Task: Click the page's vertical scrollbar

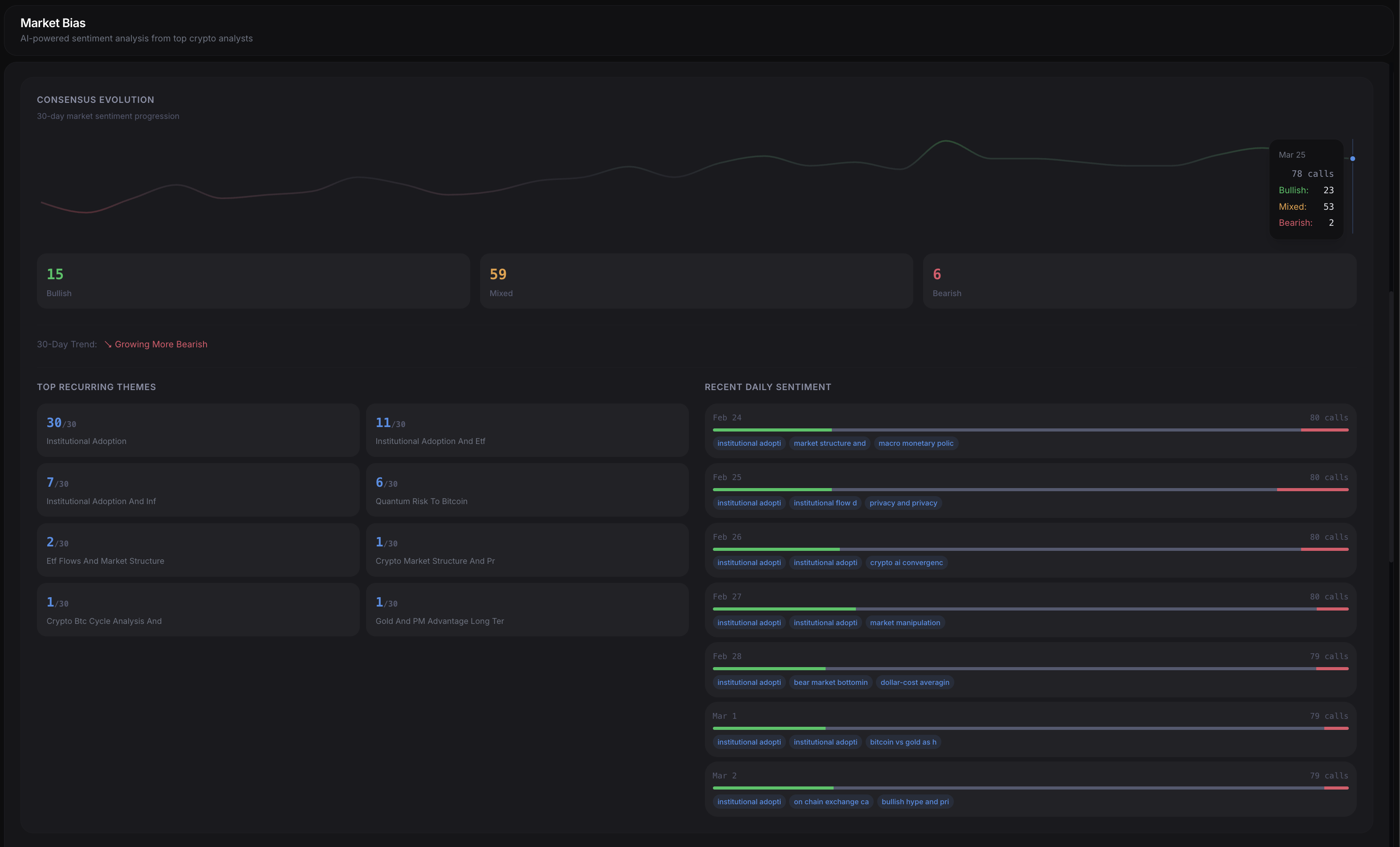Action: tap(1391, 426)
